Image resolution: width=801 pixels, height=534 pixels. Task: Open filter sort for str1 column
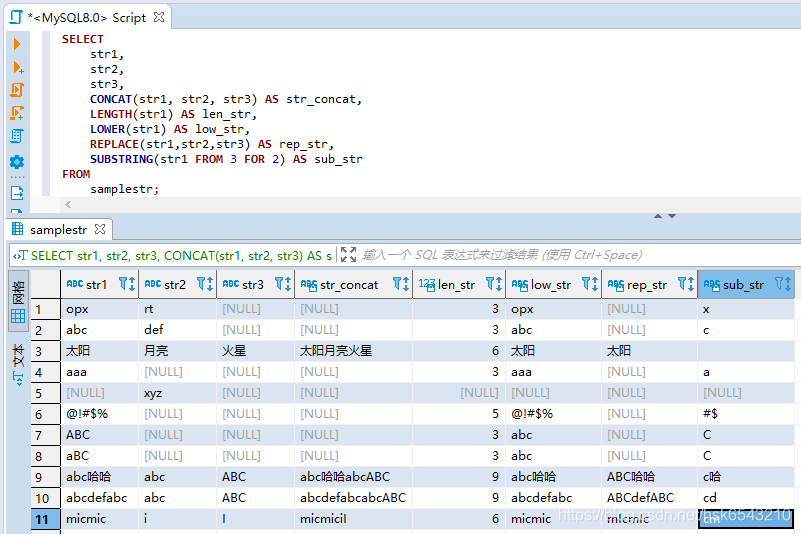127,284
